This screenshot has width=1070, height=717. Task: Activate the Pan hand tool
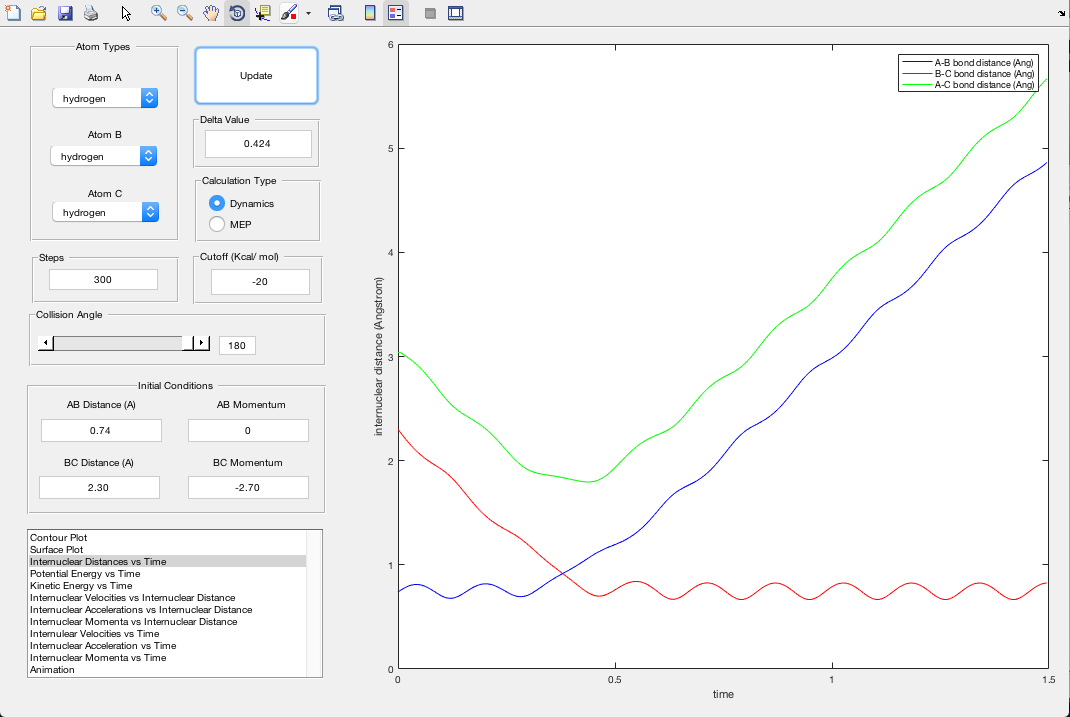(211, 13)
